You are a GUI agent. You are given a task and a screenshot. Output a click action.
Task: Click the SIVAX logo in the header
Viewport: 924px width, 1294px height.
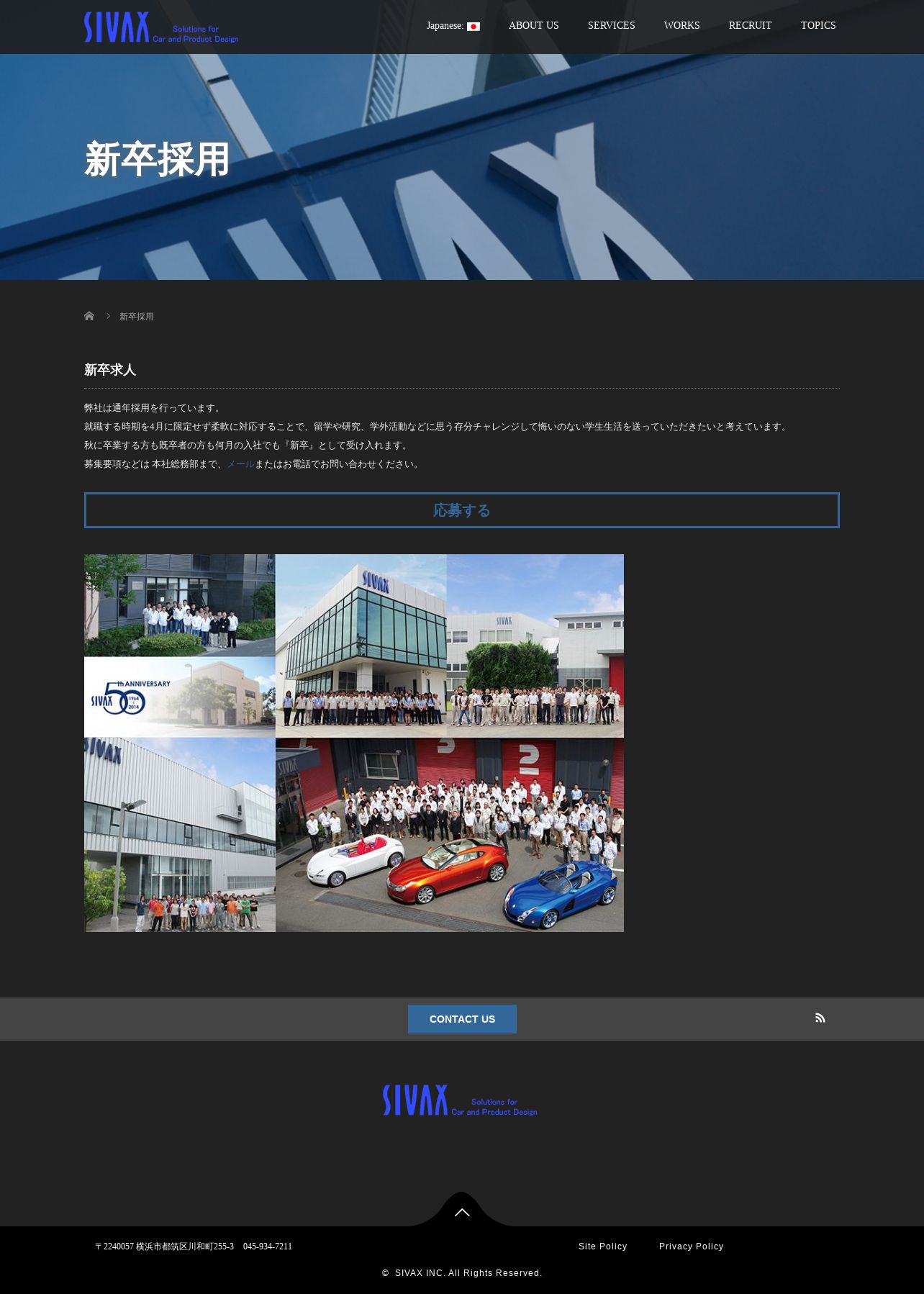[161, 27]
